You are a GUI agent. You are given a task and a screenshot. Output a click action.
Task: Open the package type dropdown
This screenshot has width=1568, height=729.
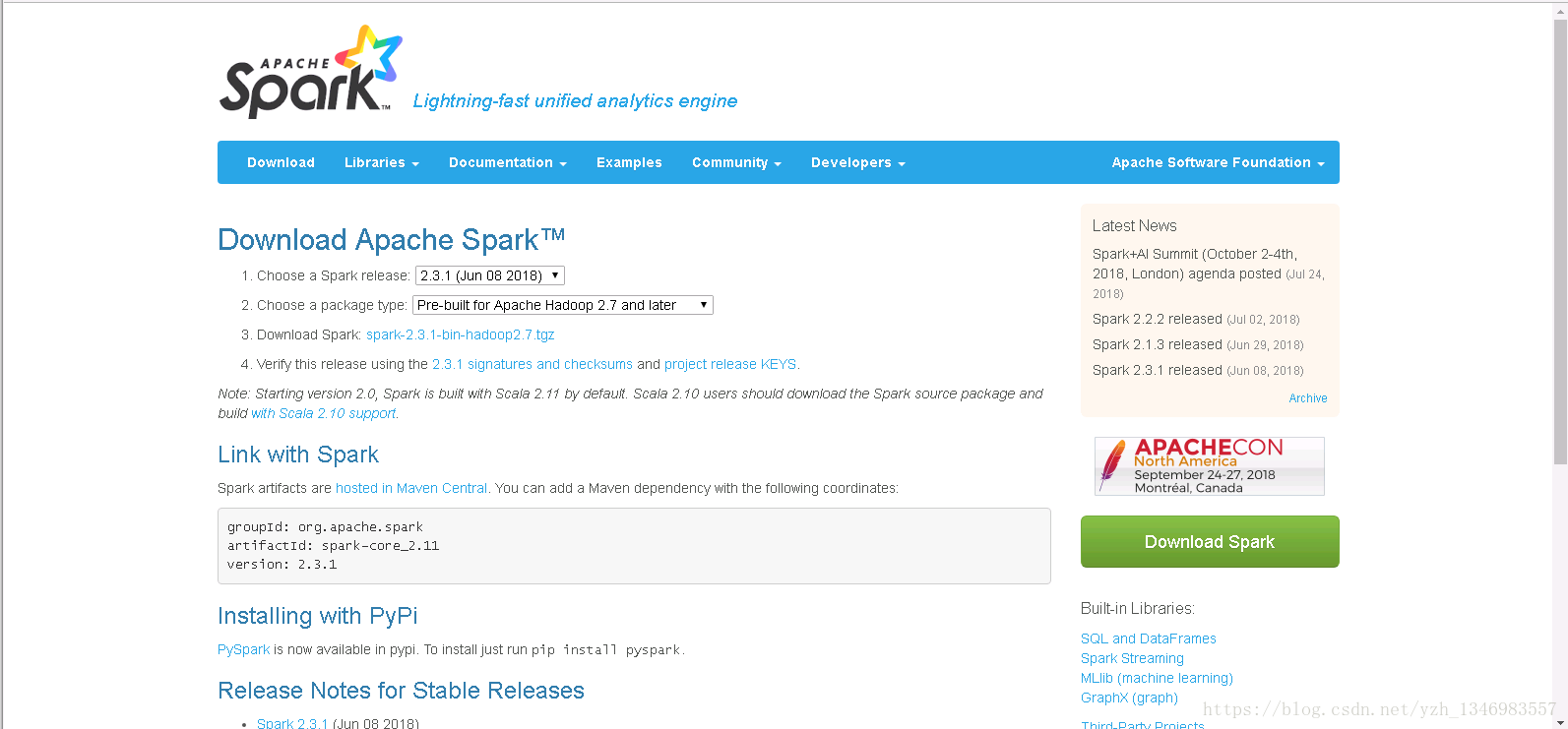563,305
